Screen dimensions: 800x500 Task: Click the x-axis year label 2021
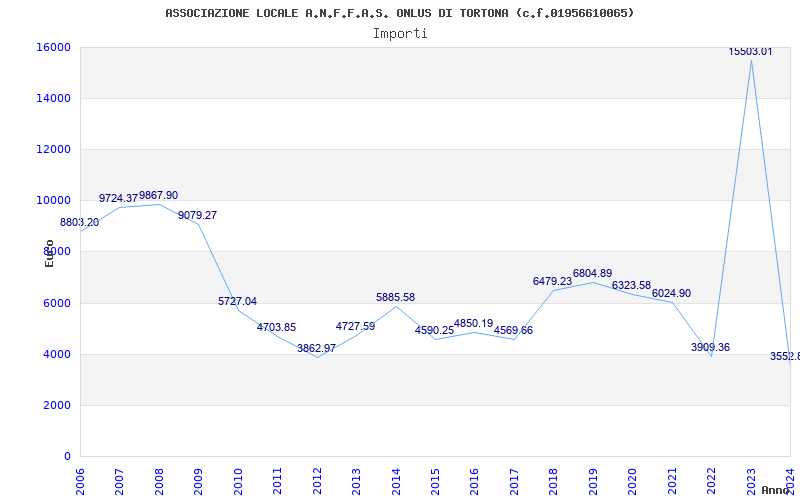pos(672,481)
